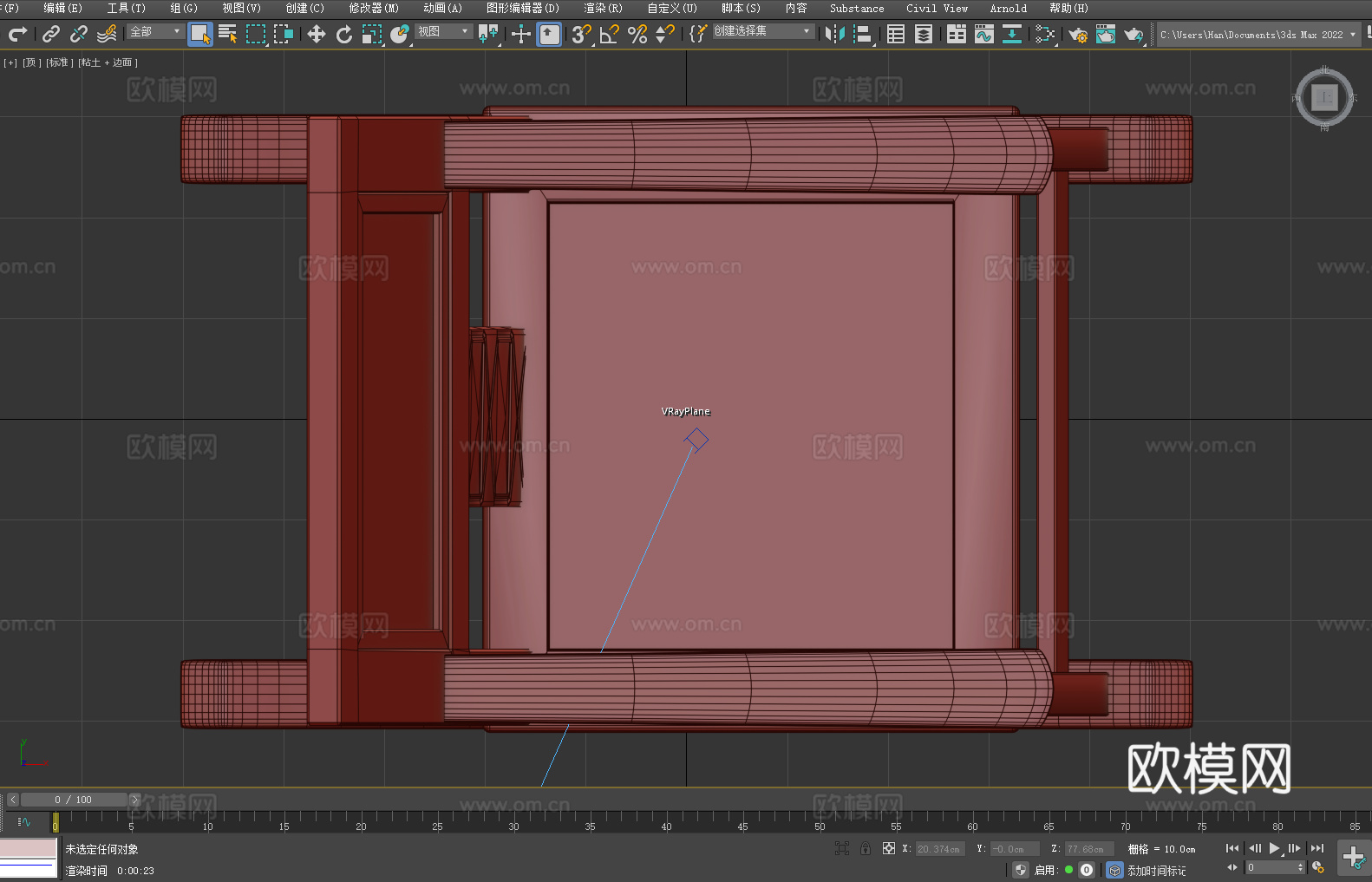Viewport: 1372px width, 882px height.
Task: Click Bind to Space Warp icon
Action: (107, 34)
